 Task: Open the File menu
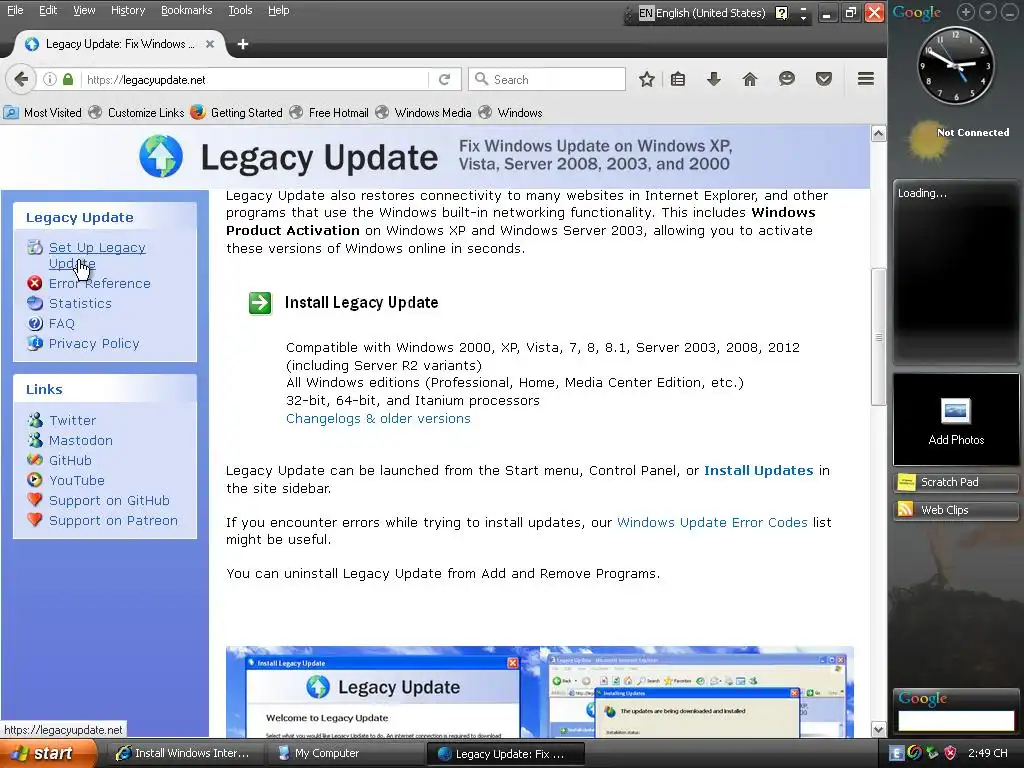[x=15, y=10]
